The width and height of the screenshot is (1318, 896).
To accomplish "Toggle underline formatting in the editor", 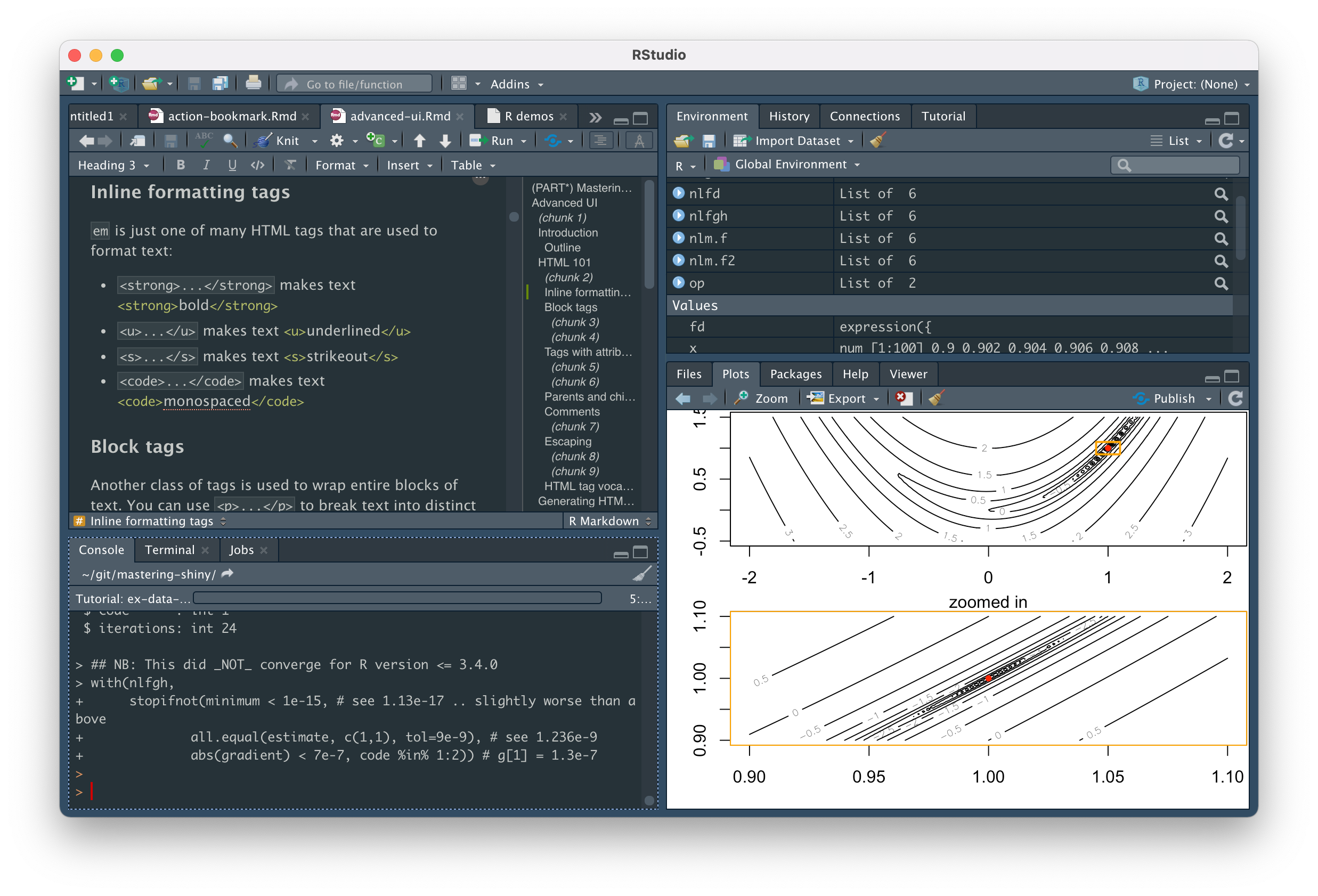I will tap(232, 165).
